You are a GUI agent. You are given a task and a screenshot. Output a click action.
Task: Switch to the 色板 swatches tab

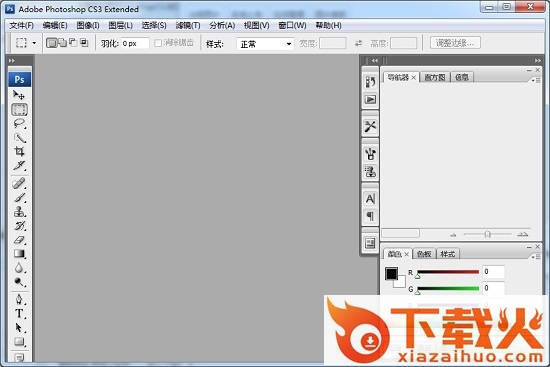pyautogui.click(x=424, y=254)
